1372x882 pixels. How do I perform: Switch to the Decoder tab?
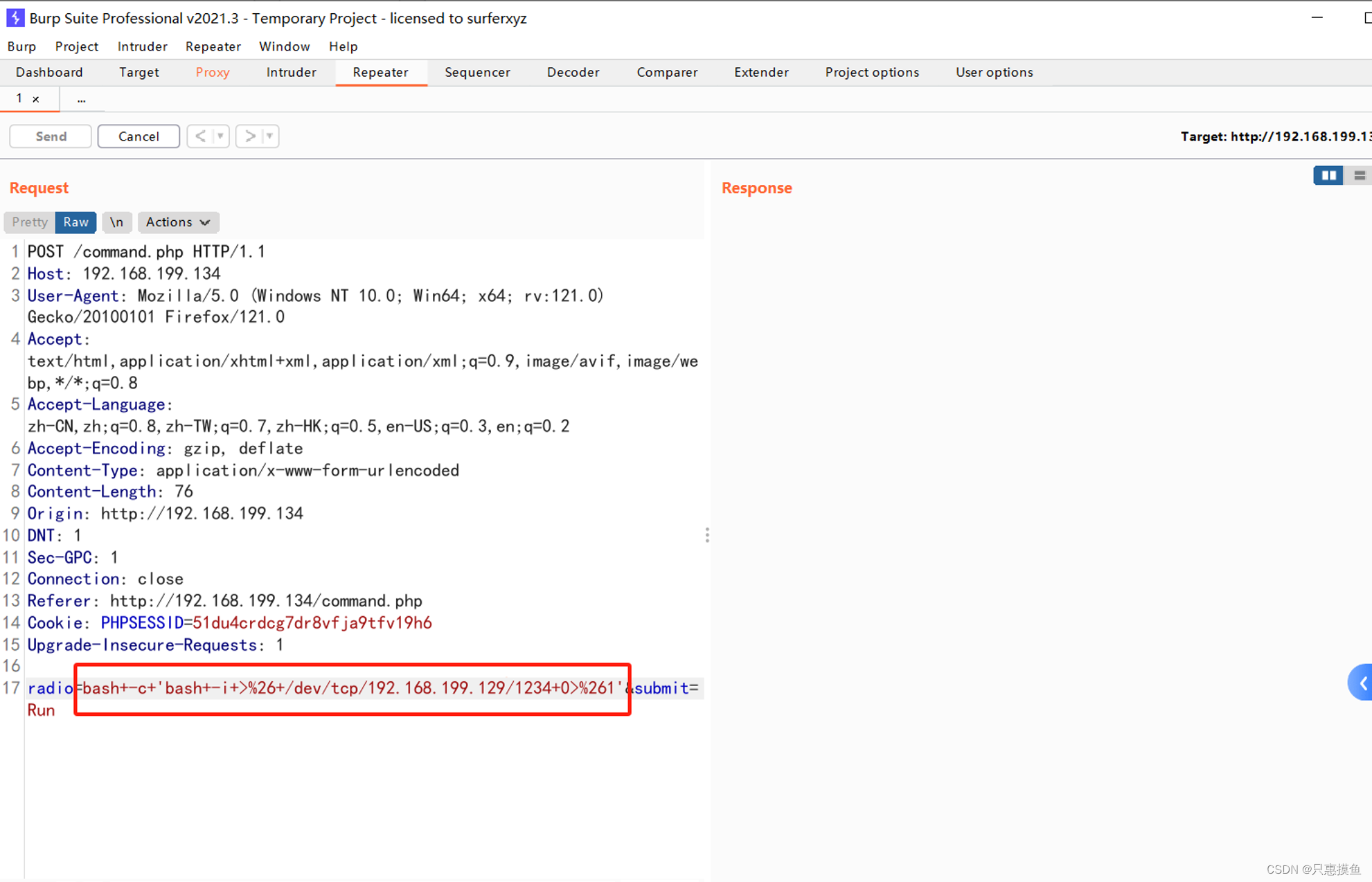[x=573, y=72]
